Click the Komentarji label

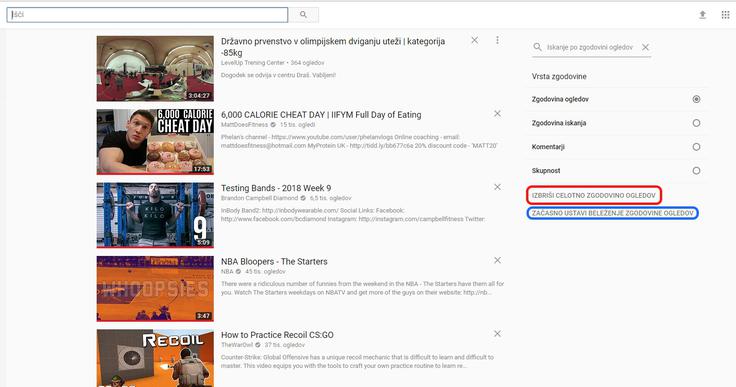(548, 147)
